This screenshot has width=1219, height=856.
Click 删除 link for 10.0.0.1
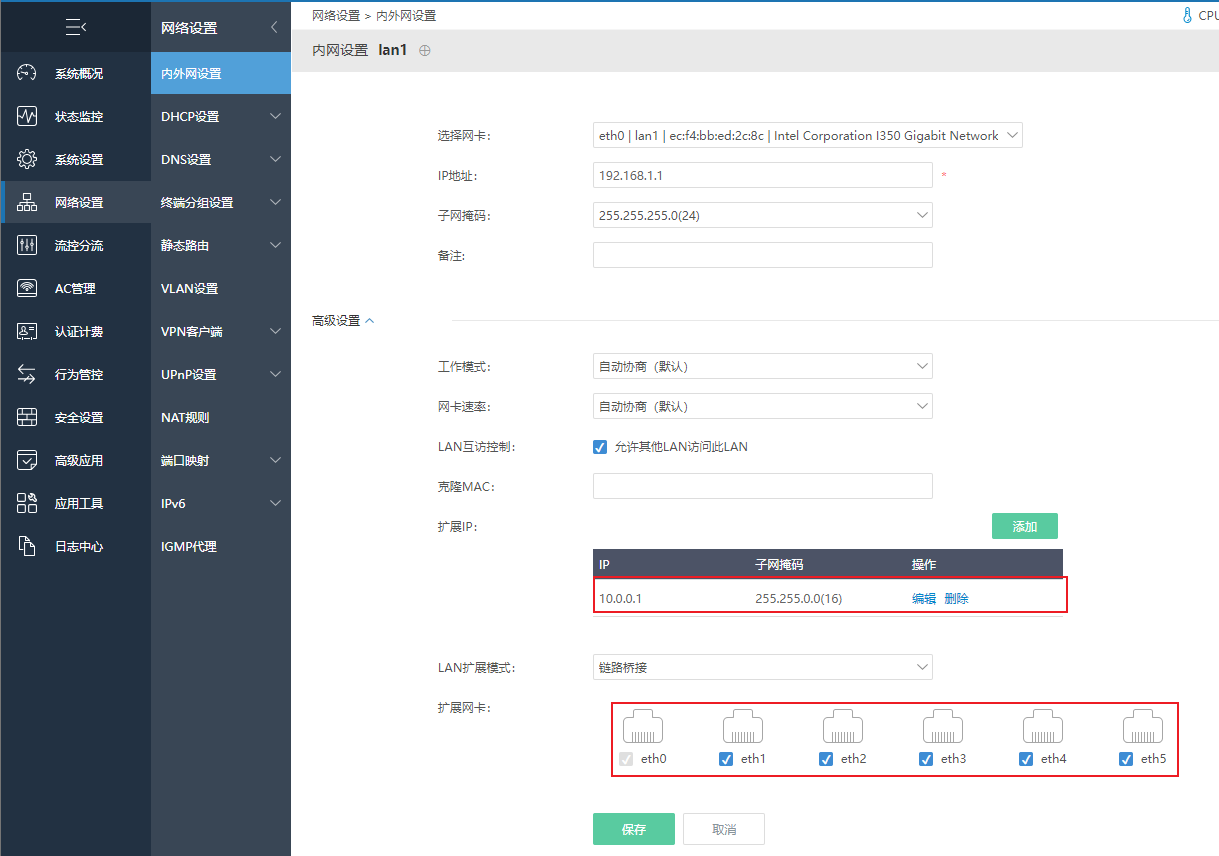point(957,599)
